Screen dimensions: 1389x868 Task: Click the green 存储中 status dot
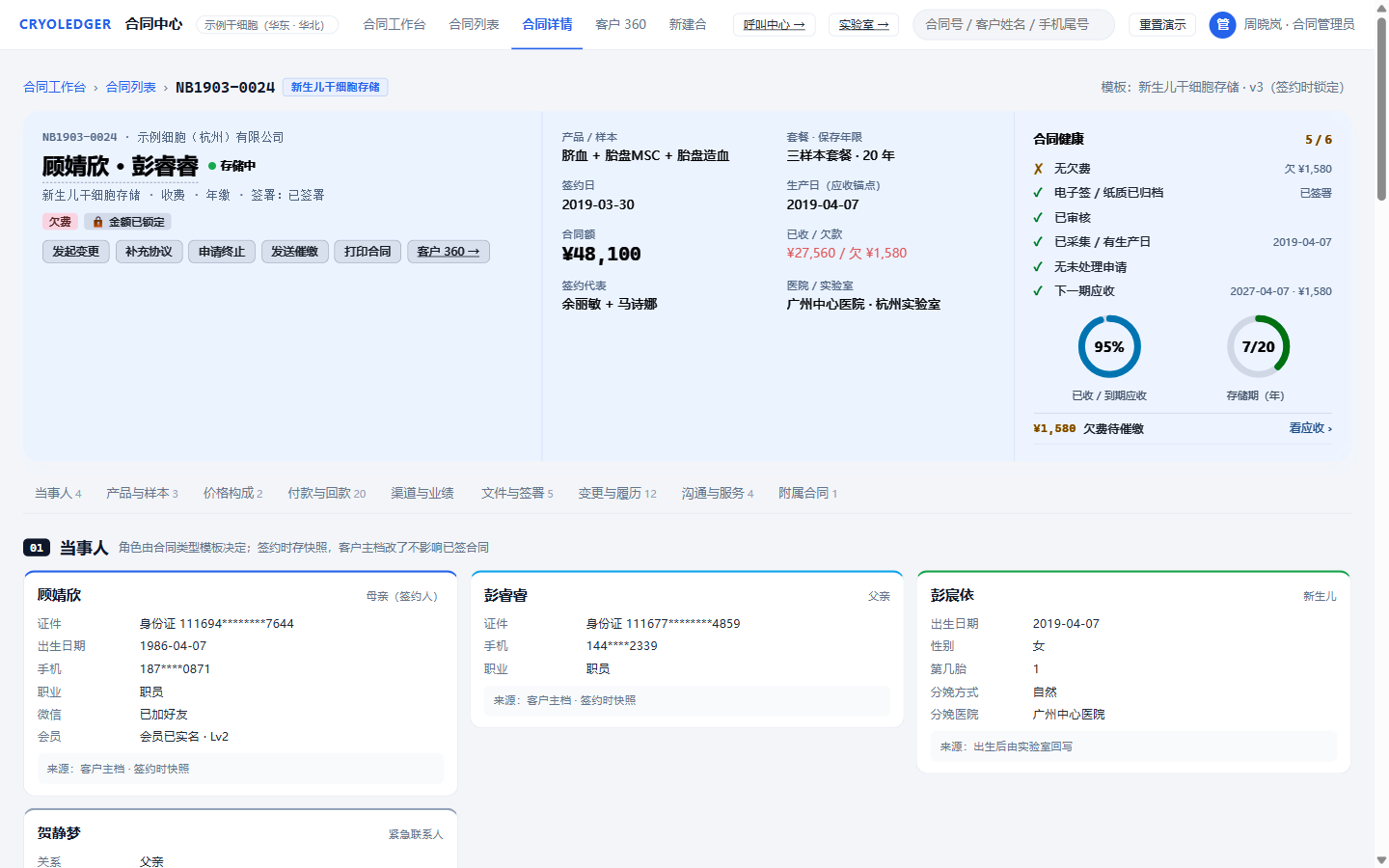(212, 166)
